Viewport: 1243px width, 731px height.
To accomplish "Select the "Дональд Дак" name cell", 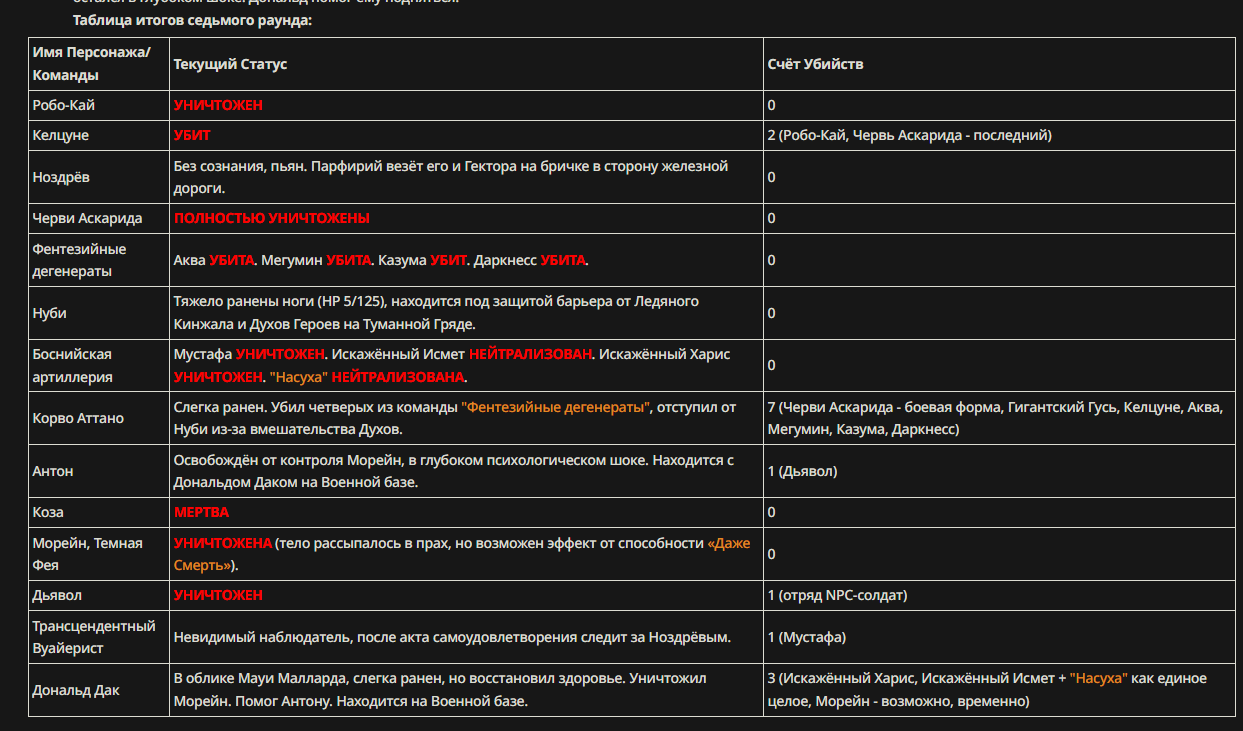I will [99, 690].
